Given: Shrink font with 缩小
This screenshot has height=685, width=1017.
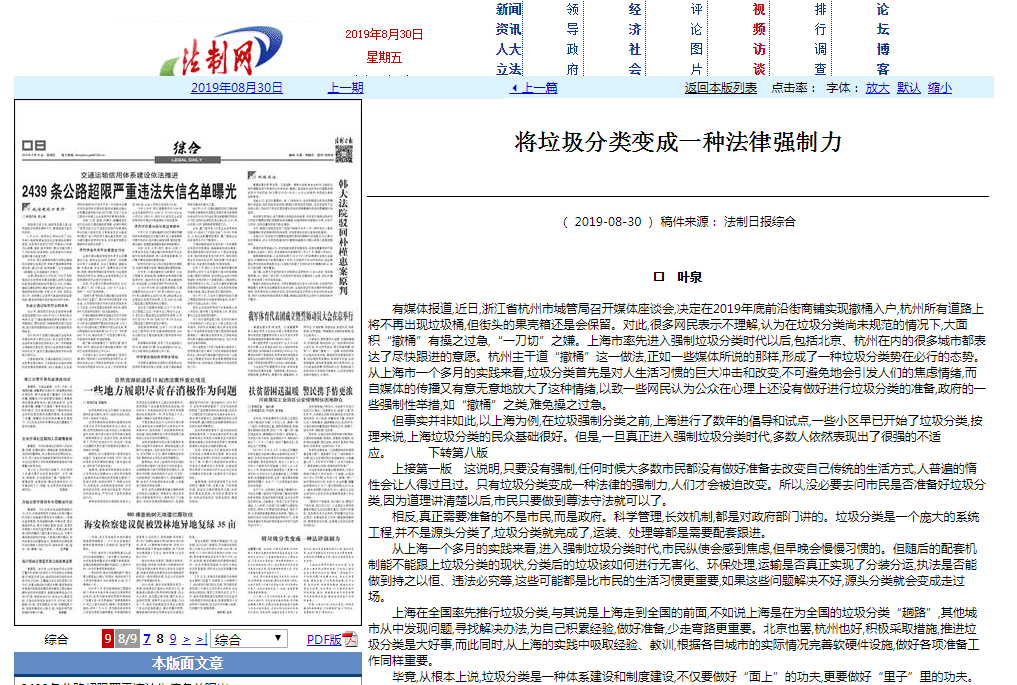Looking at the screenshot, I should [939, 87].
